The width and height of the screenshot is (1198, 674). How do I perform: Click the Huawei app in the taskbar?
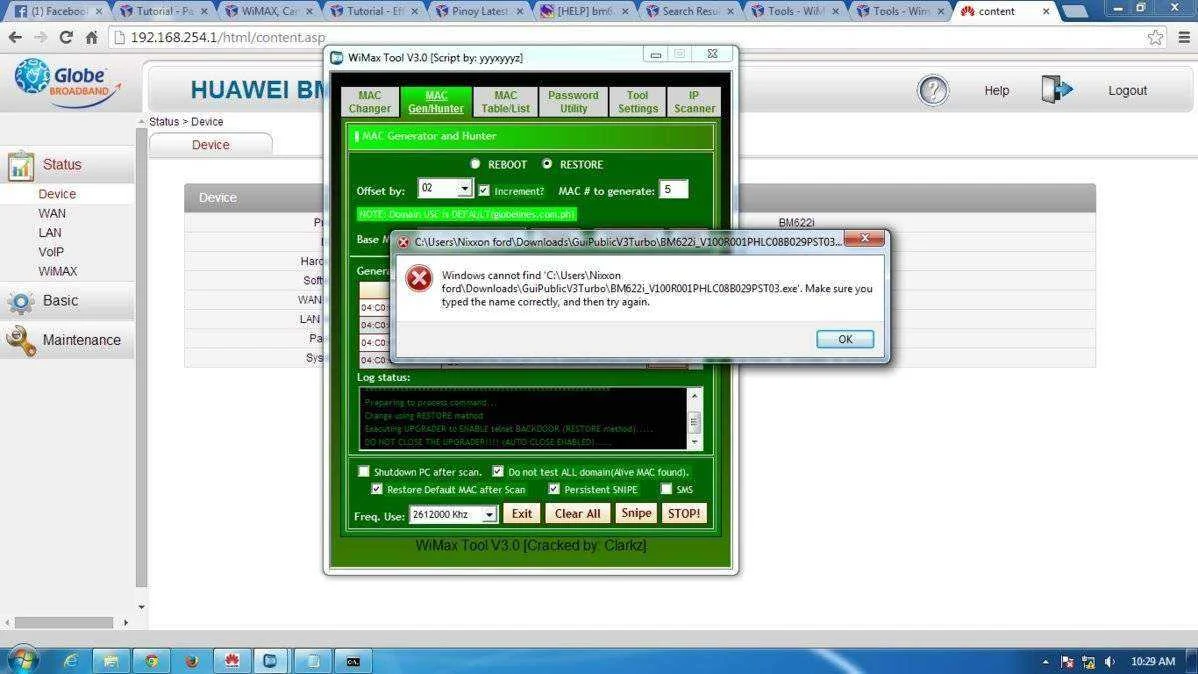(232, 660)
